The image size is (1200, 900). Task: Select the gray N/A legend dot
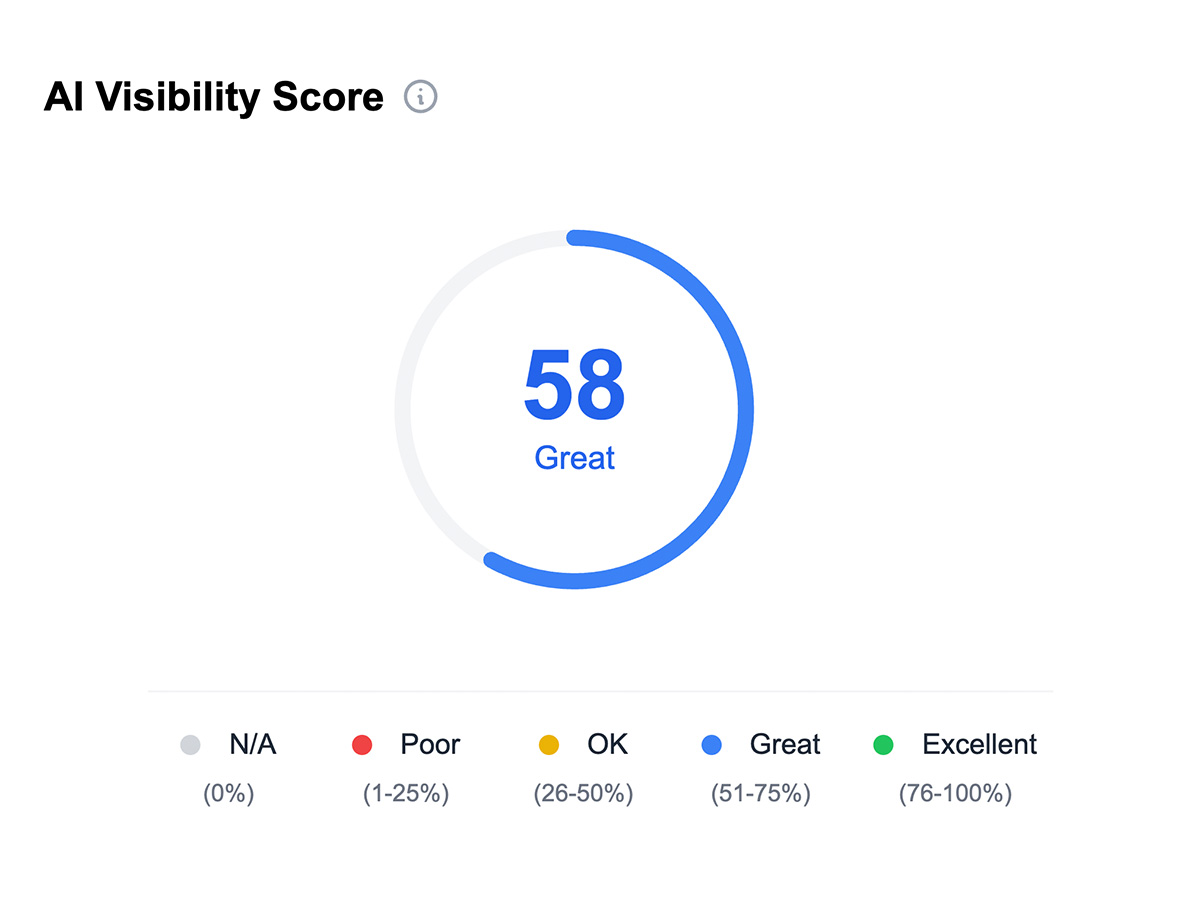[x=189, y=745]
